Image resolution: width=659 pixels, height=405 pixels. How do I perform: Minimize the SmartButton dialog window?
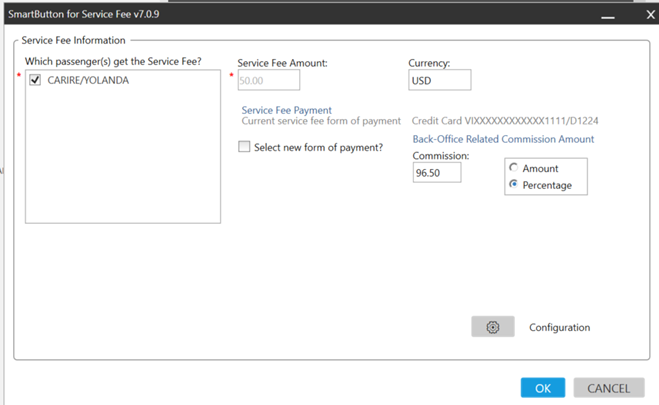coord(605,16)
